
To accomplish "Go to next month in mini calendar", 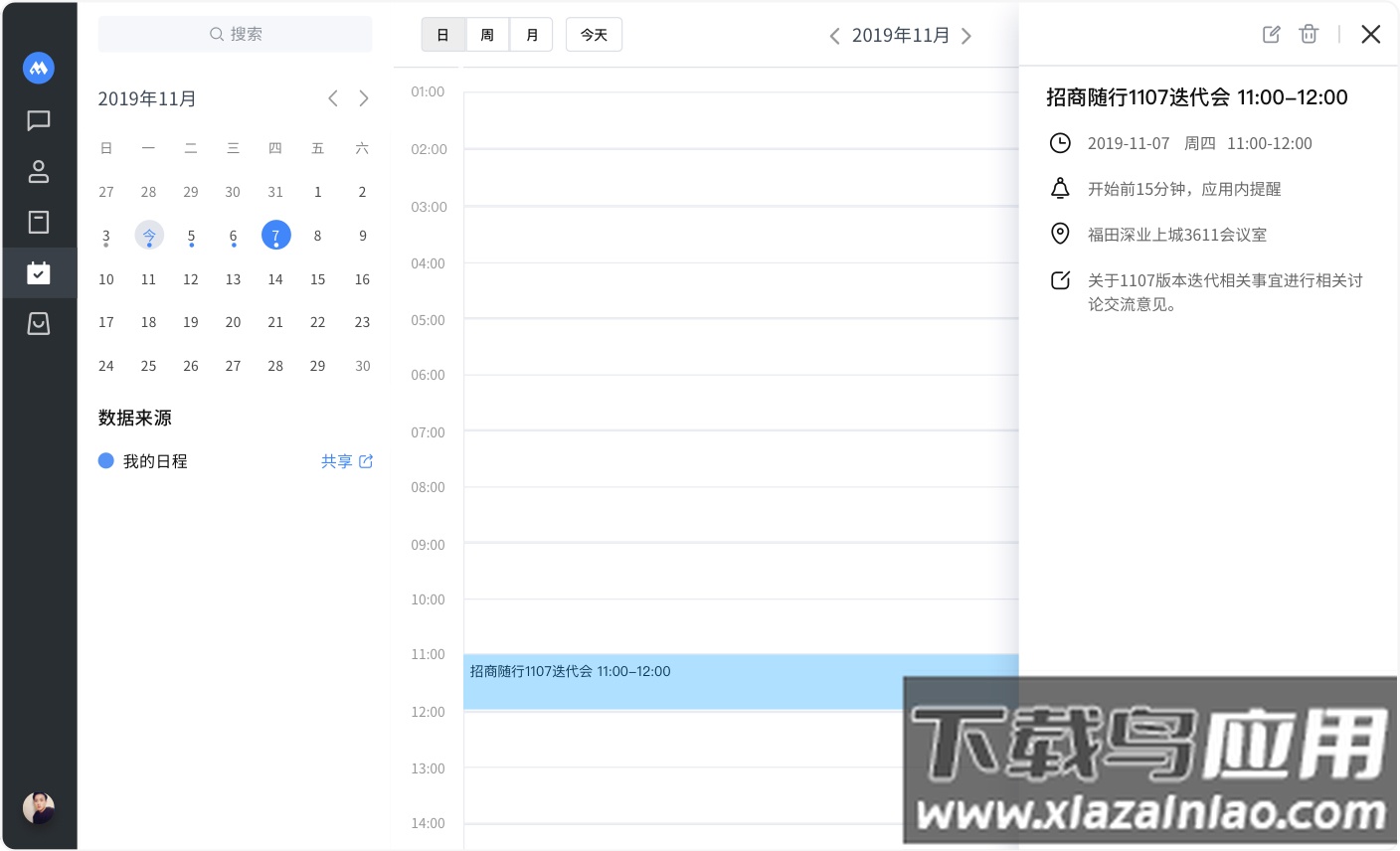I will 364,98.
